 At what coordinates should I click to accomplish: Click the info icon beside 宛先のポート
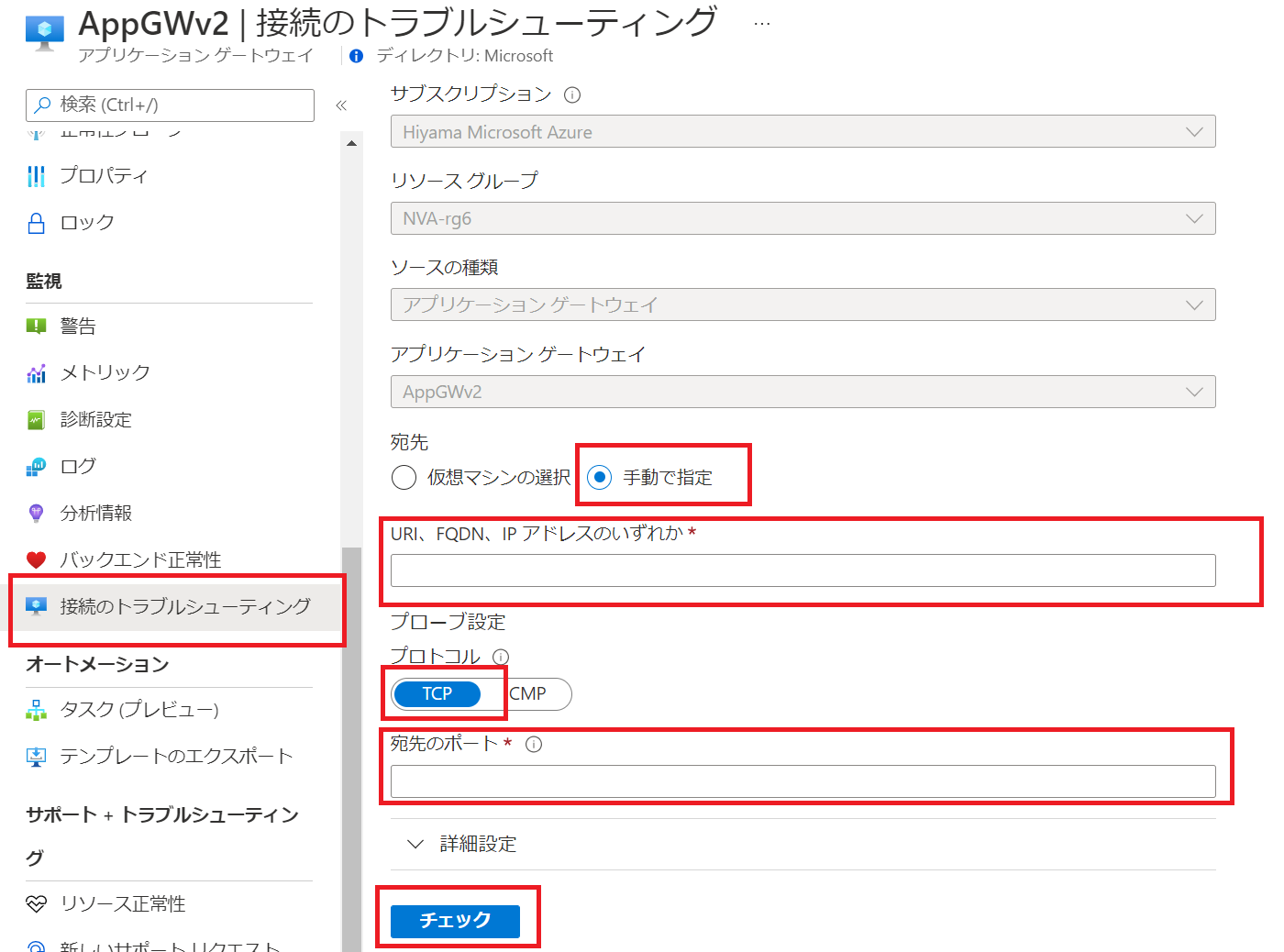(x=534, y=744)
